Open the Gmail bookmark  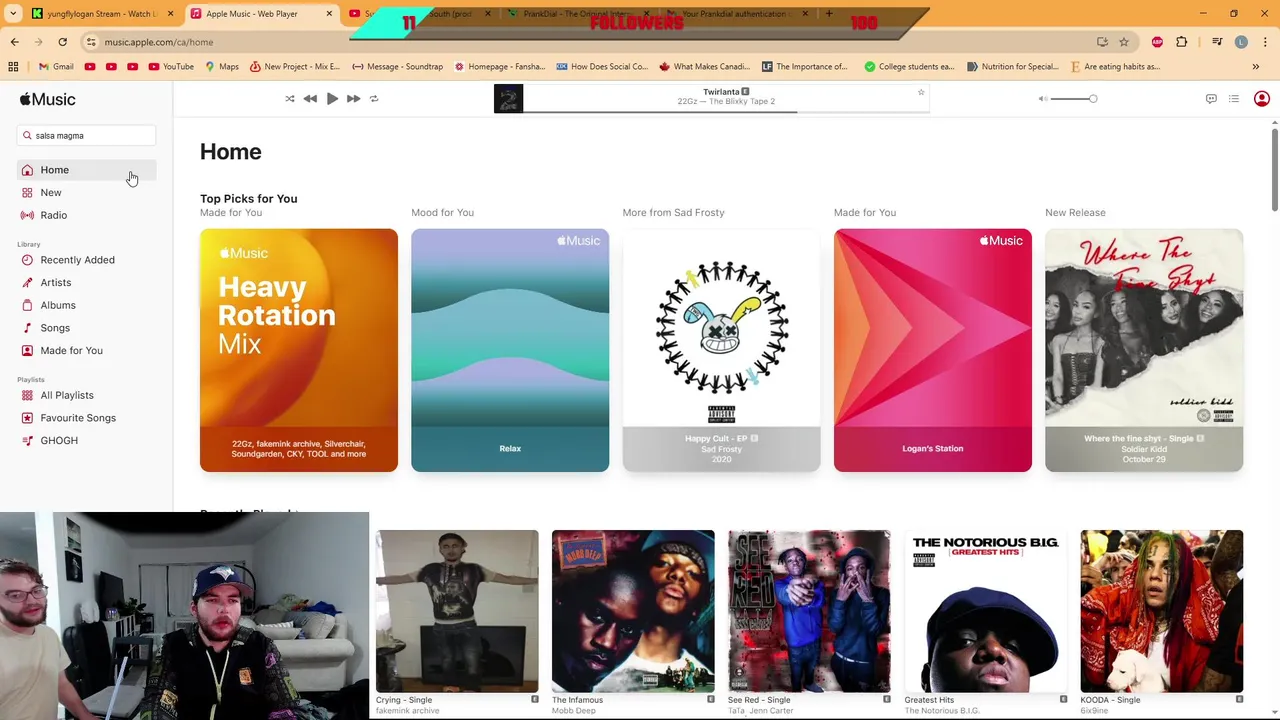point(56,67)
